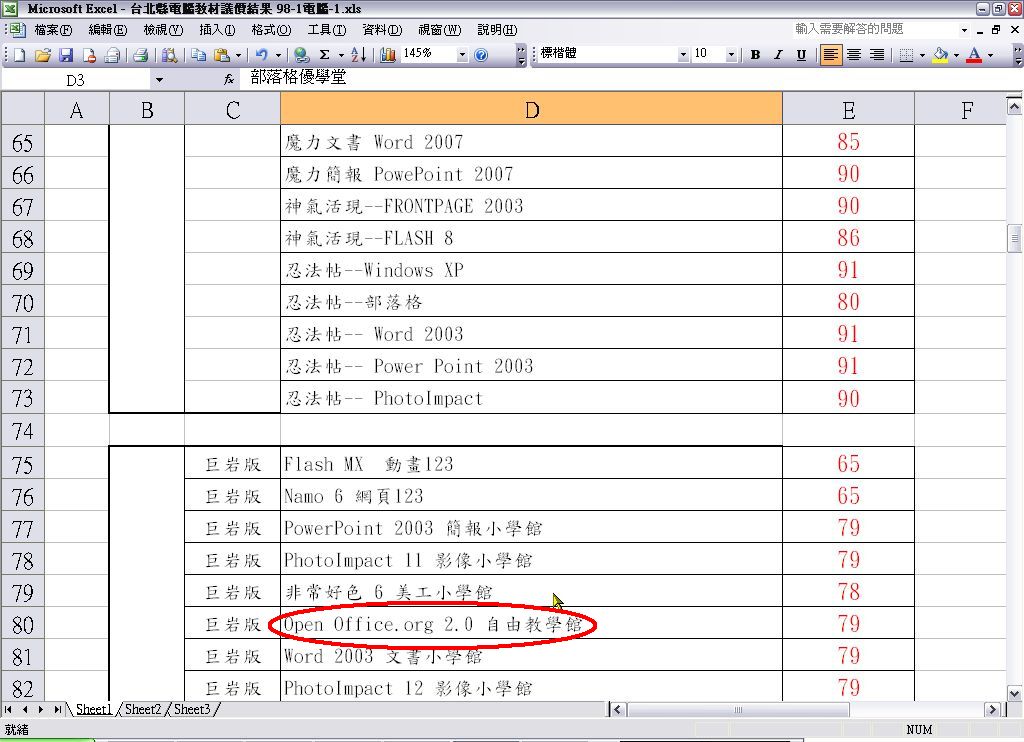Open the 說明 (Help) menu
The width and height of the screenshot is (1024, 742).
pos(497,30)
